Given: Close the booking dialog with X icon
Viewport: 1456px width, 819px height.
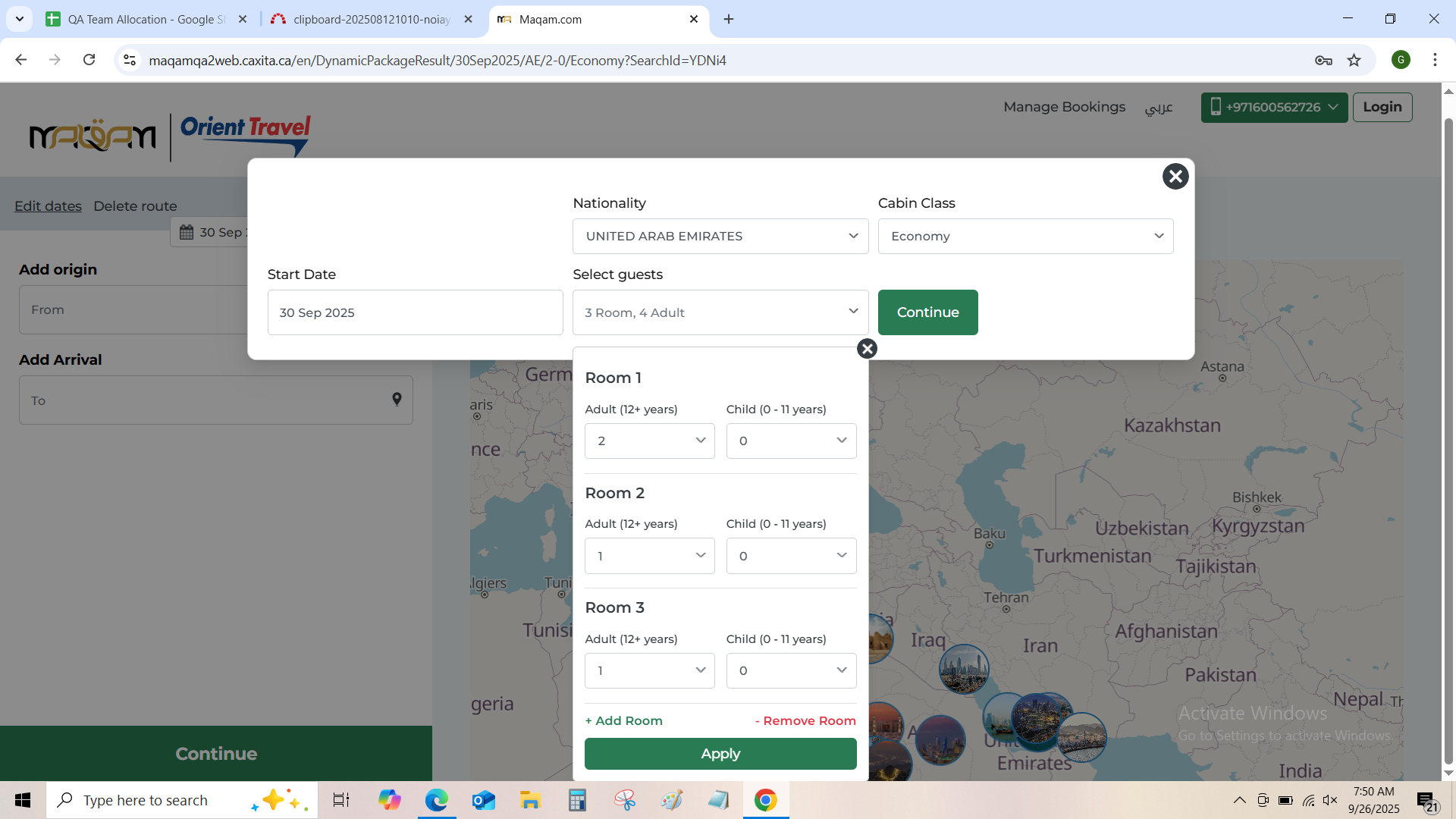Looking at the screenshot, I should 1175,177.
